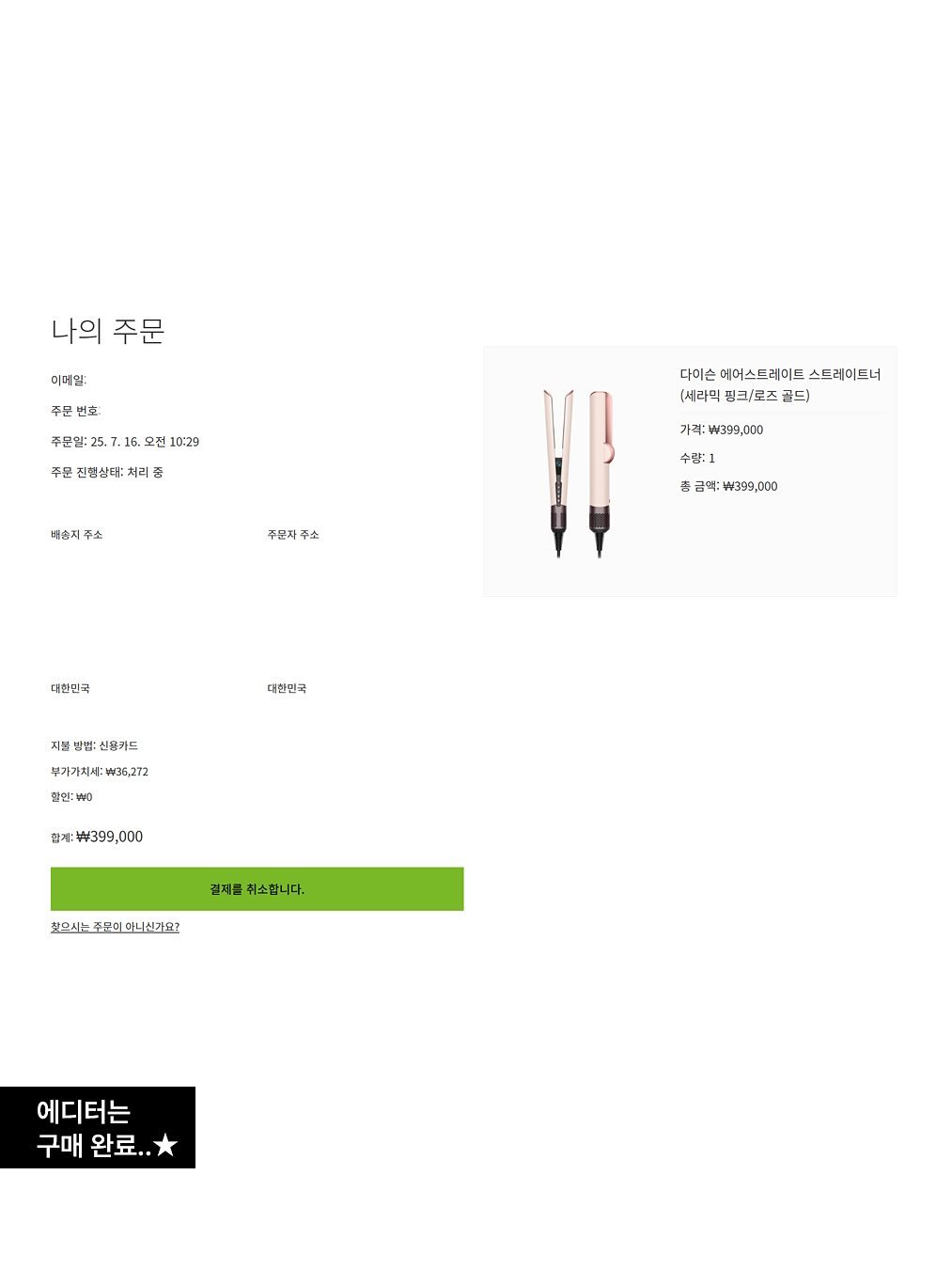Click the star icon in the banner
The width and height of the screenshot is (952, 1269).
[x=165, y=1145]
